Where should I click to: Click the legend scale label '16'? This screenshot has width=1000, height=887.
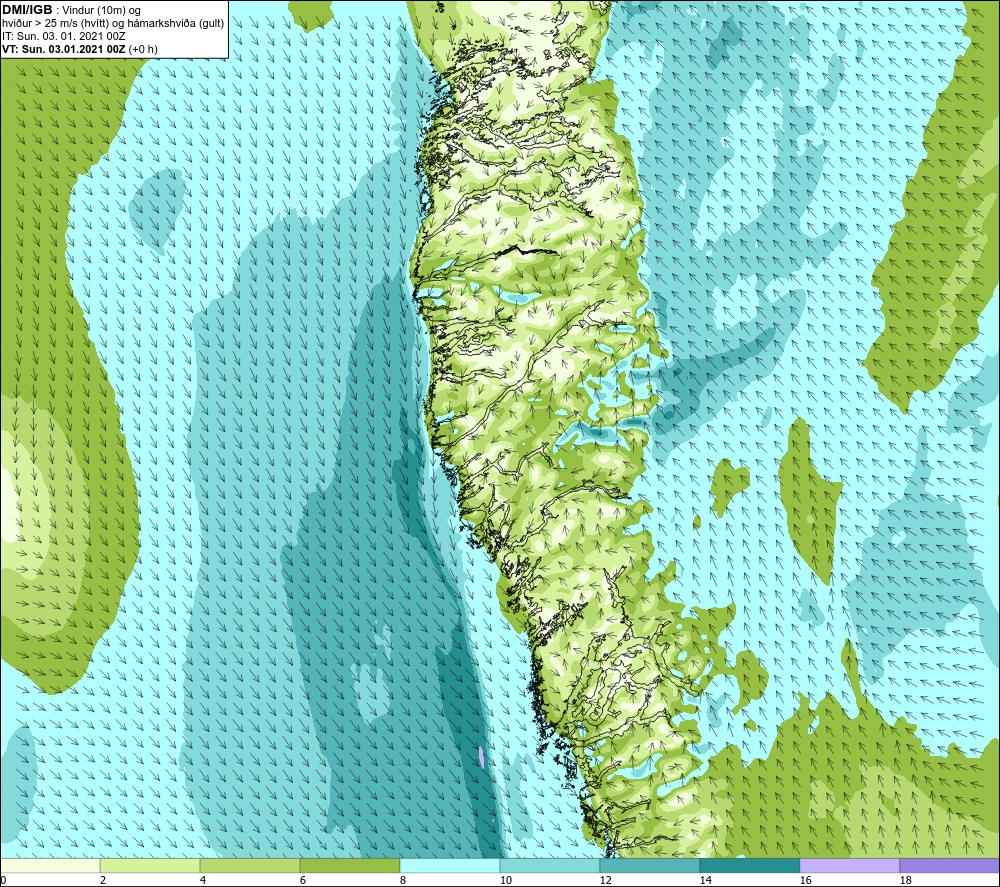tap(805, 881)
